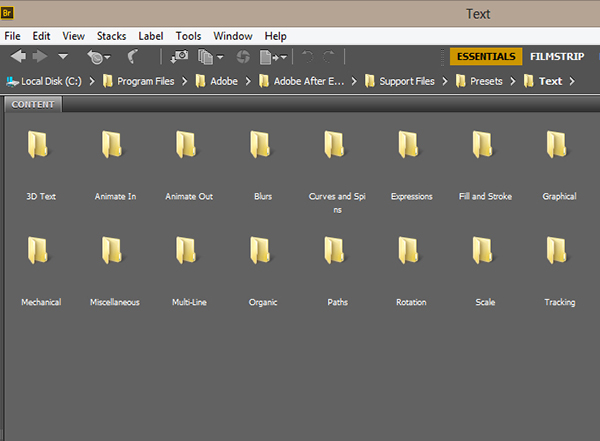Select the Tracking folder
The height and width of the screenshot is (441, 600).
tap(559, 254)
